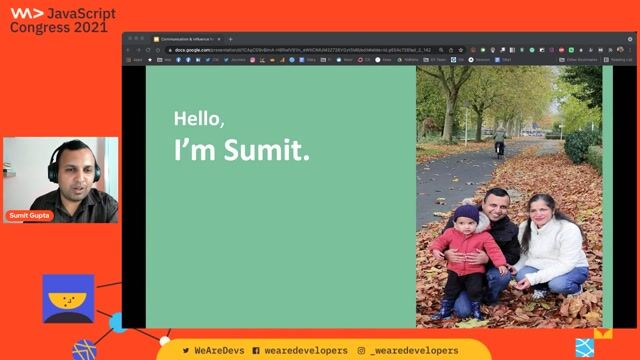Open the Reading List
The image size is (640, 360).
(618, 60)
